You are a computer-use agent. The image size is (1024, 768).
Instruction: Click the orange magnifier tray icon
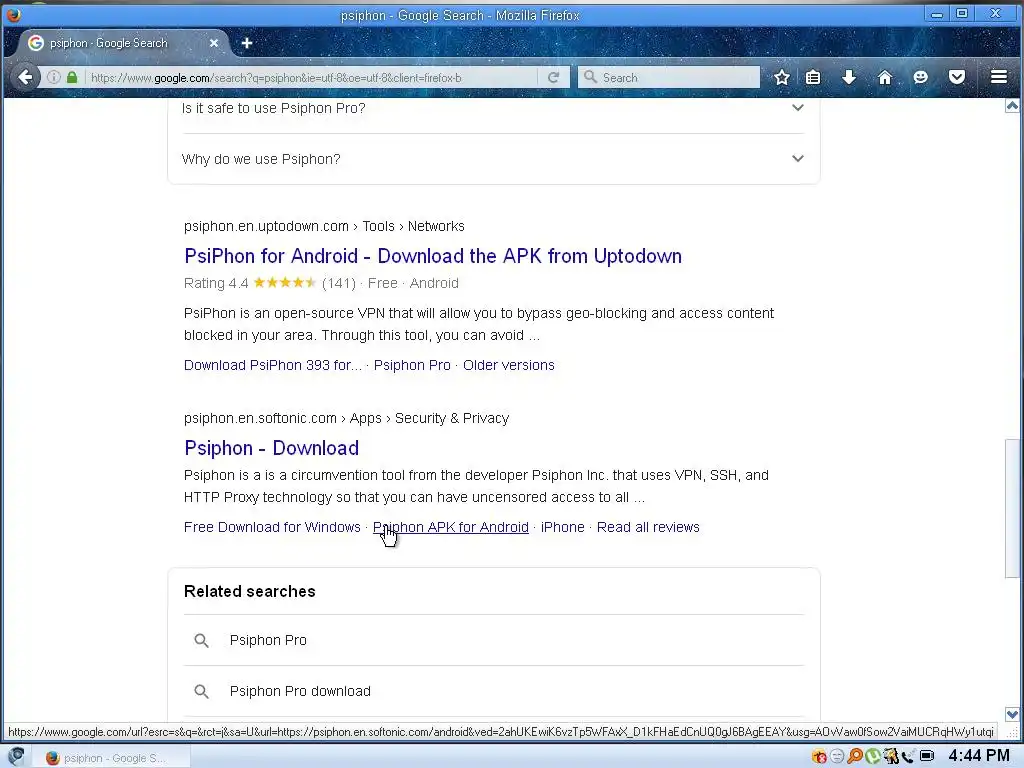pos(854,757)
